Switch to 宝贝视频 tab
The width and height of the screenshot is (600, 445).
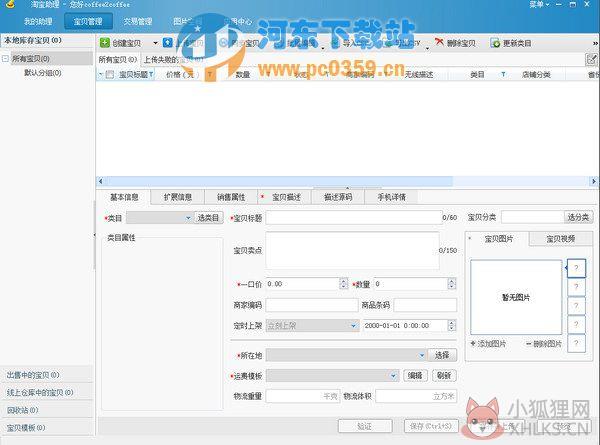pos(561,239)
